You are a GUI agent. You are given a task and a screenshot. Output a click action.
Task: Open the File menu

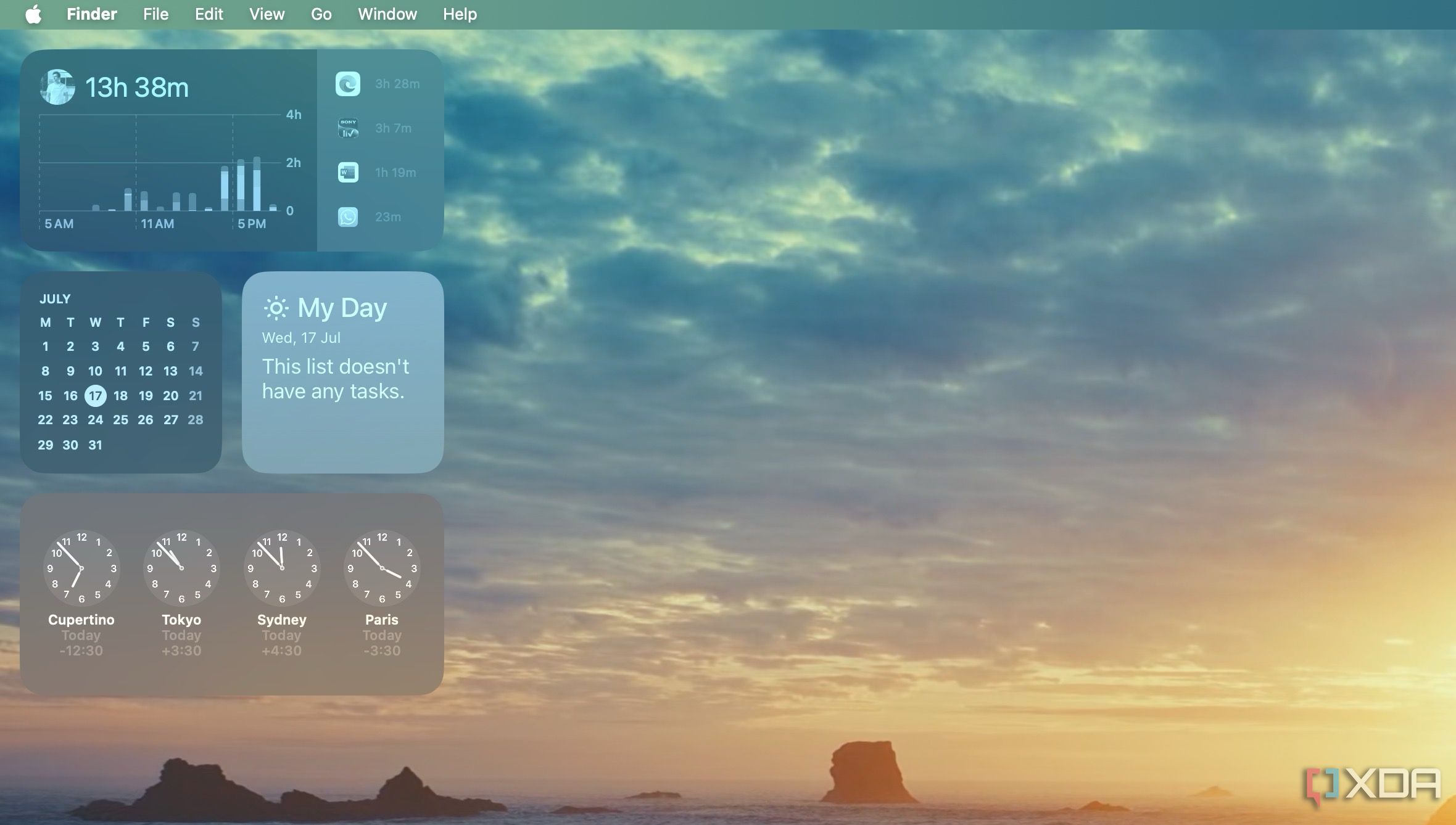coord(155,14)
